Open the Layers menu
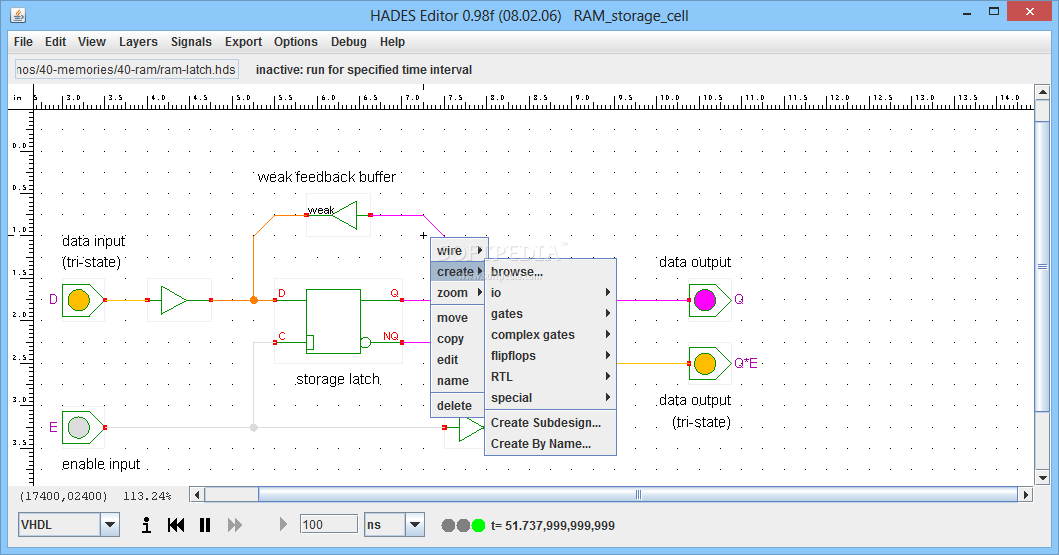Viewport: 1059px width, 555px height. pos(138,42)
